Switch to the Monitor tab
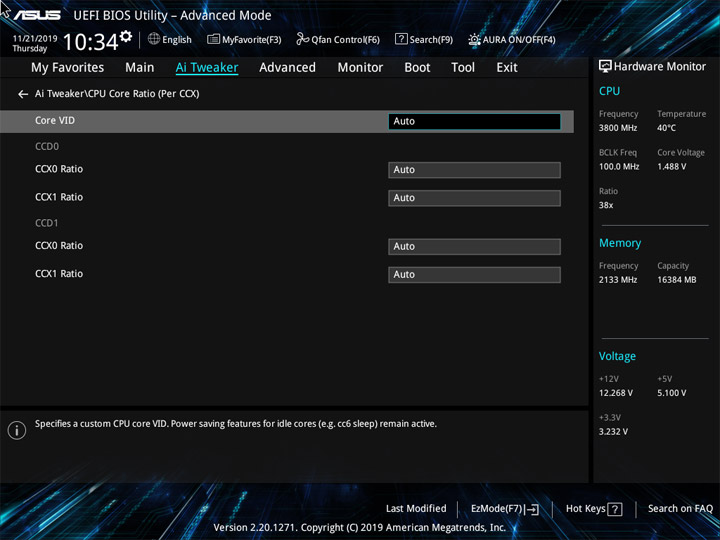720x540 pixels. [x=360, y=68]
